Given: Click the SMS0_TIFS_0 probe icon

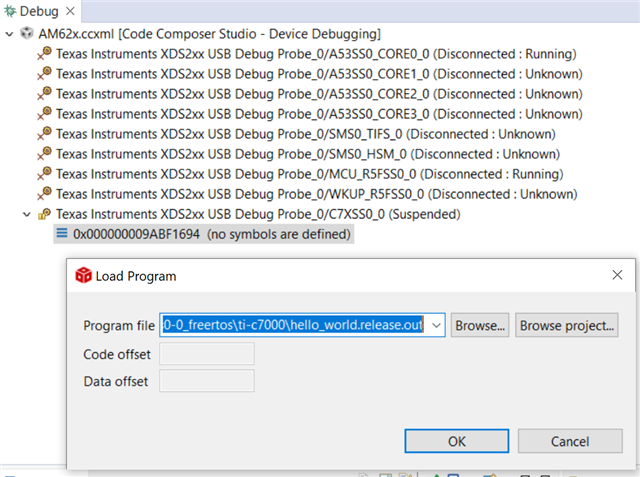Looking at the screenshot, I should [x=44, y=133].
